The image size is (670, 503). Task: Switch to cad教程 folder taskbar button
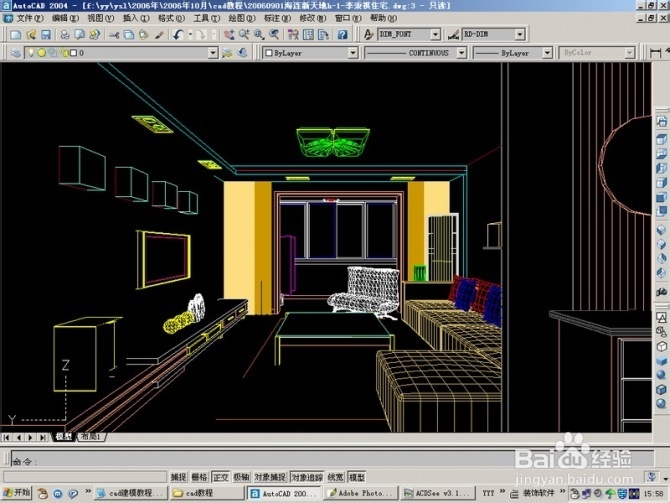pyautogui.click(x=207, y=493)
